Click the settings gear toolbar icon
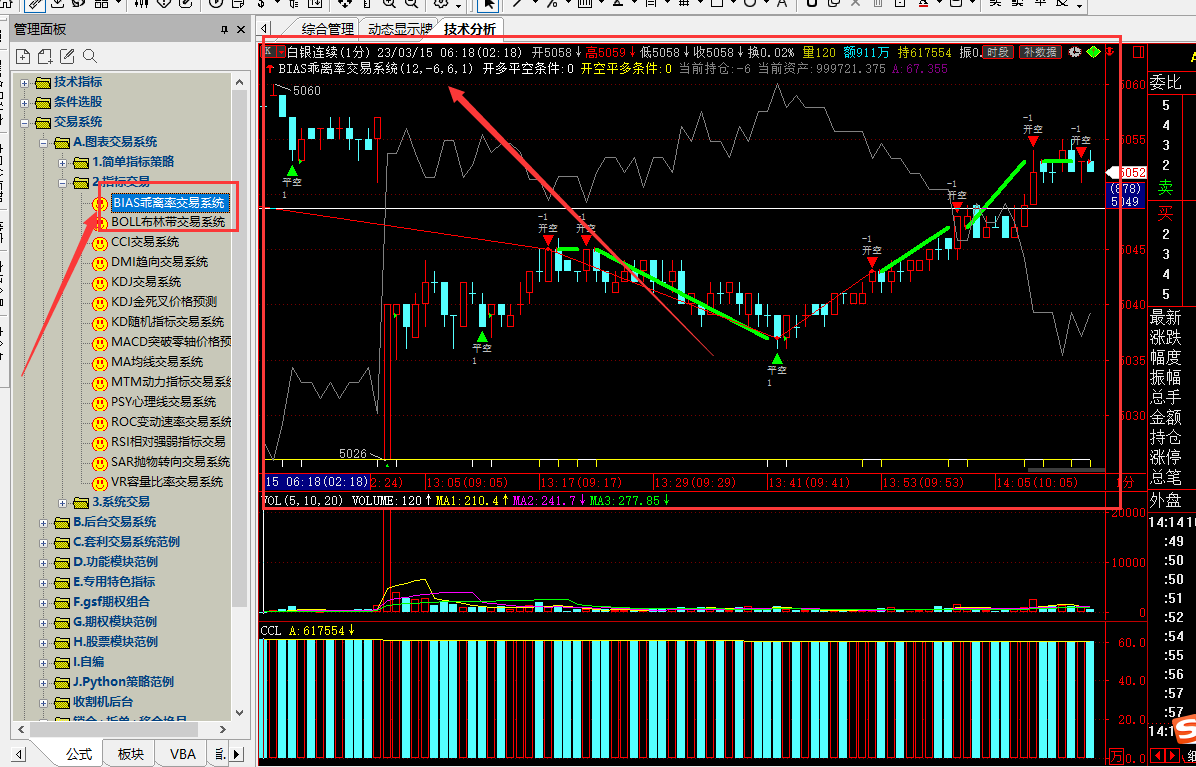This screenshot has height=767, width=1196. click(441, 4)
